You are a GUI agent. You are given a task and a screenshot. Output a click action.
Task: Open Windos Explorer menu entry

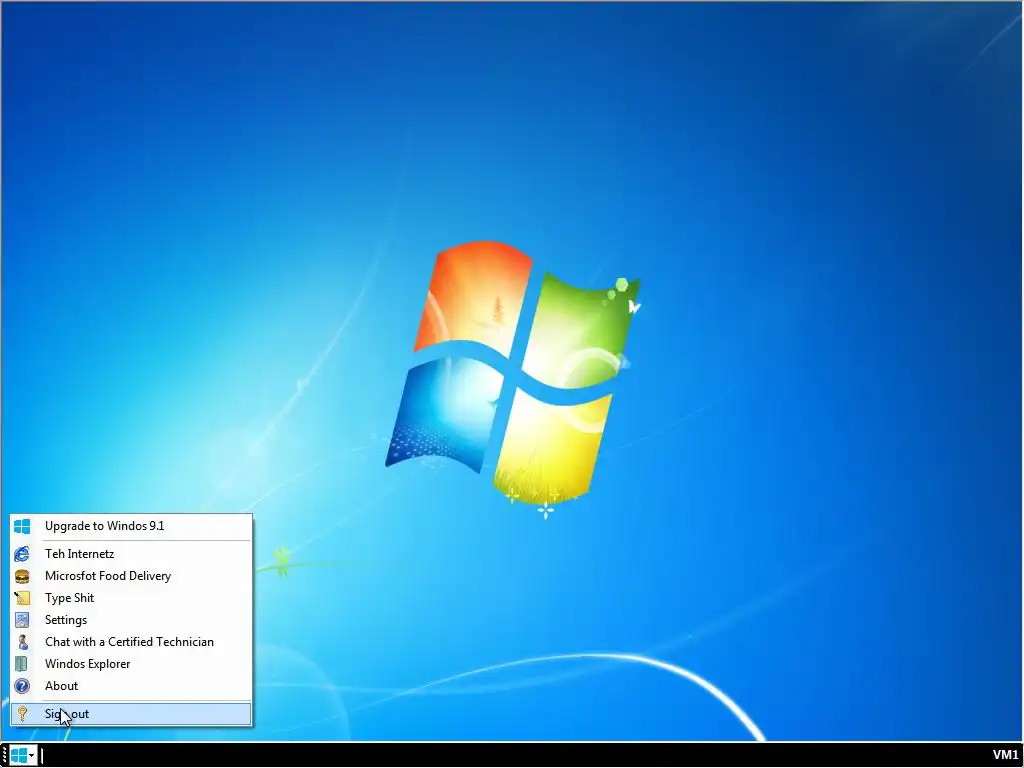click(131, 664)
